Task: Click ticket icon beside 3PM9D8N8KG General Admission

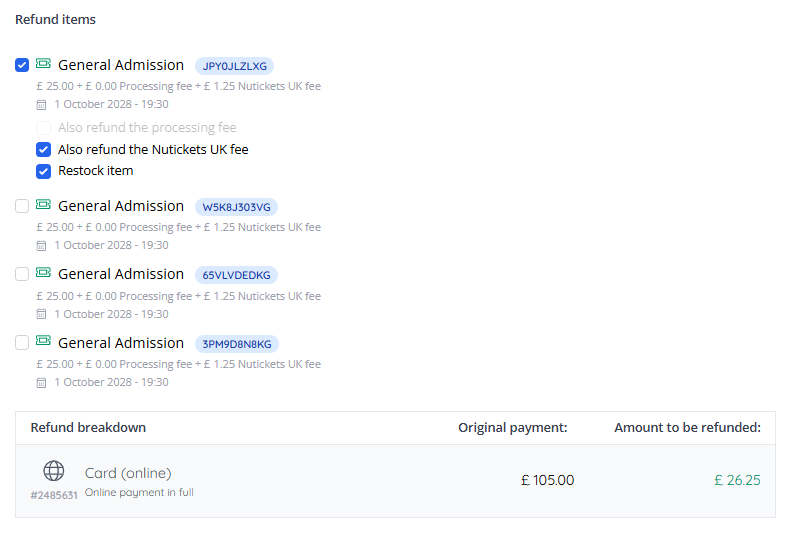Action: (x=43, y=342)
